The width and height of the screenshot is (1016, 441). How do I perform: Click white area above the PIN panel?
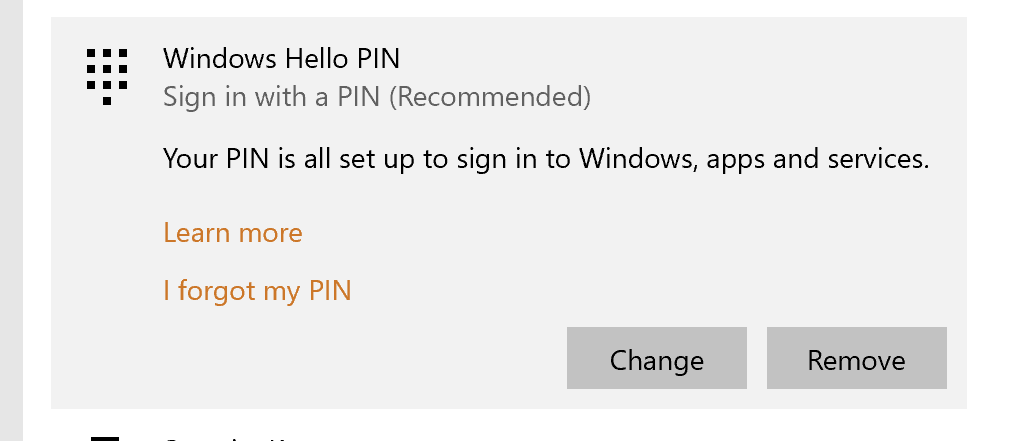[x=500, y=8]
